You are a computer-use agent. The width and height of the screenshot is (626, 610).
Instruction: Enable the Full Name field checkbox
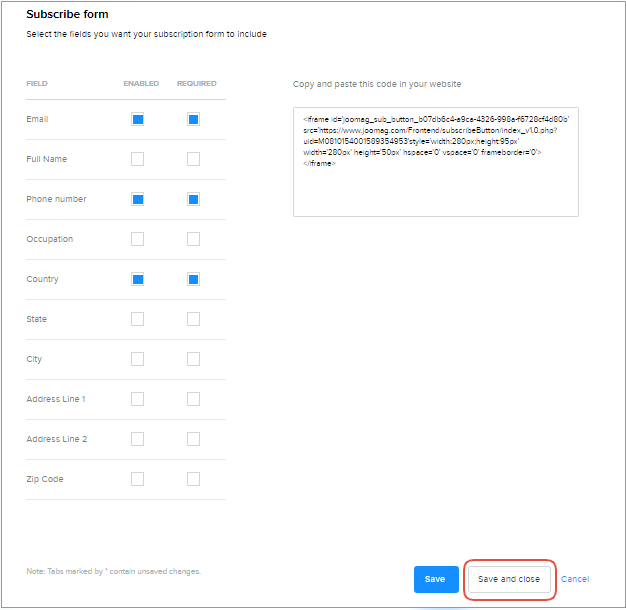tap(138, 159)
